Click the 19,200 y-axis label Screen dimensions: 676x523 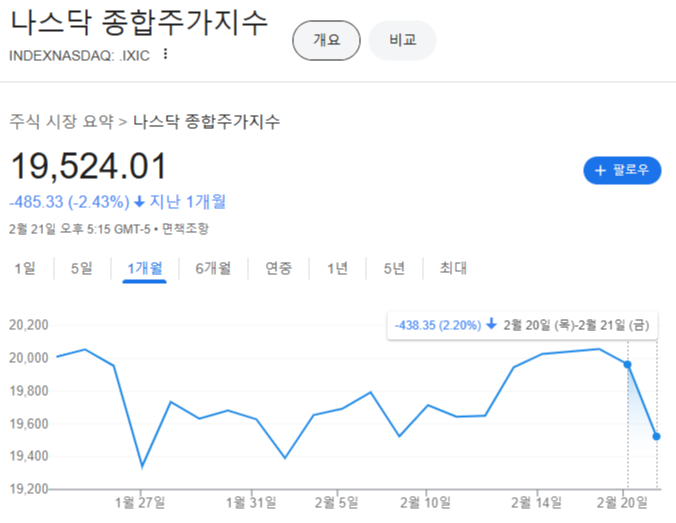coord(28,489)
